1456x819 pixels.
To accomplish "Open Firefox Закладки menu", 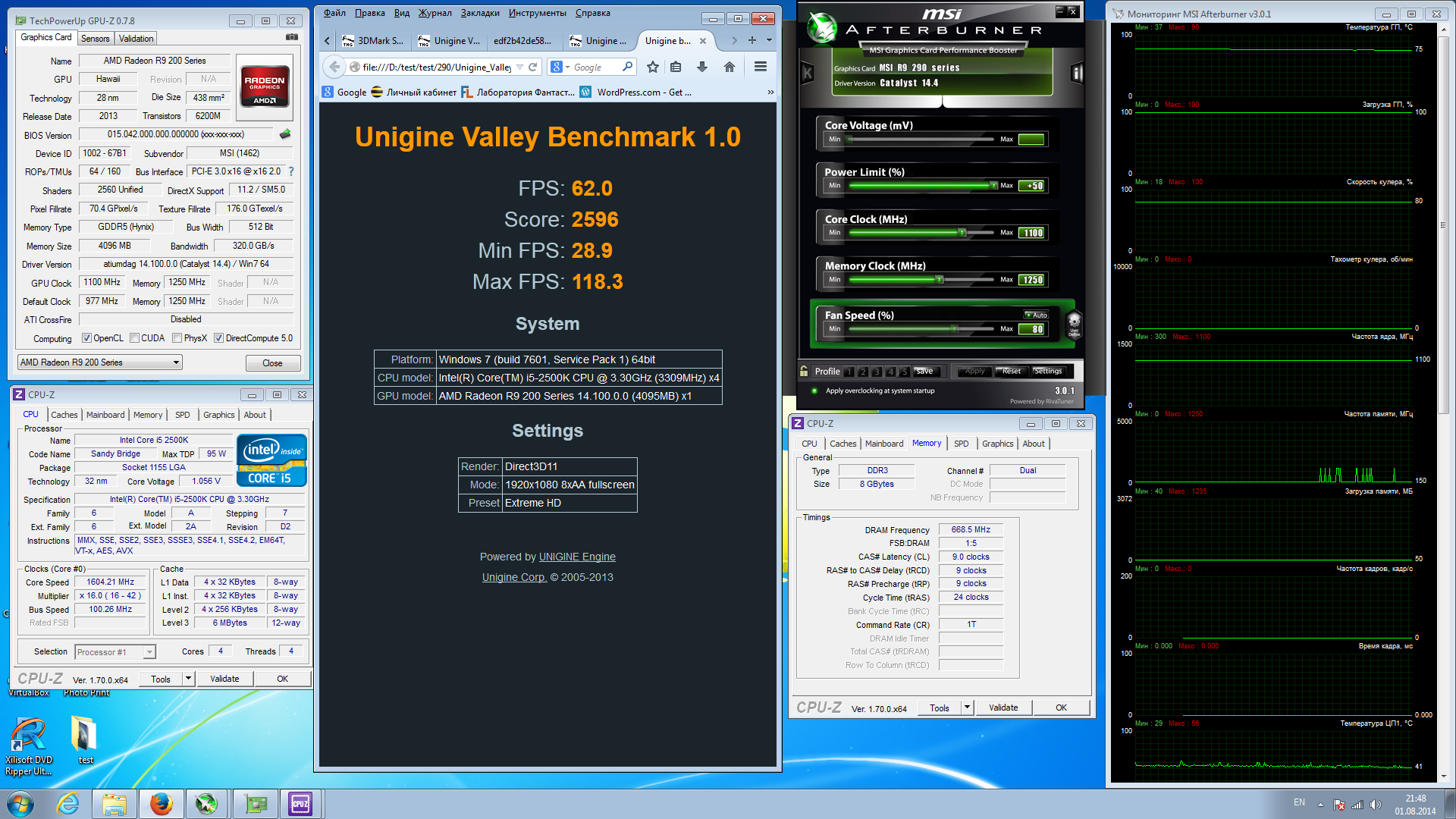I will click(480, 13).
